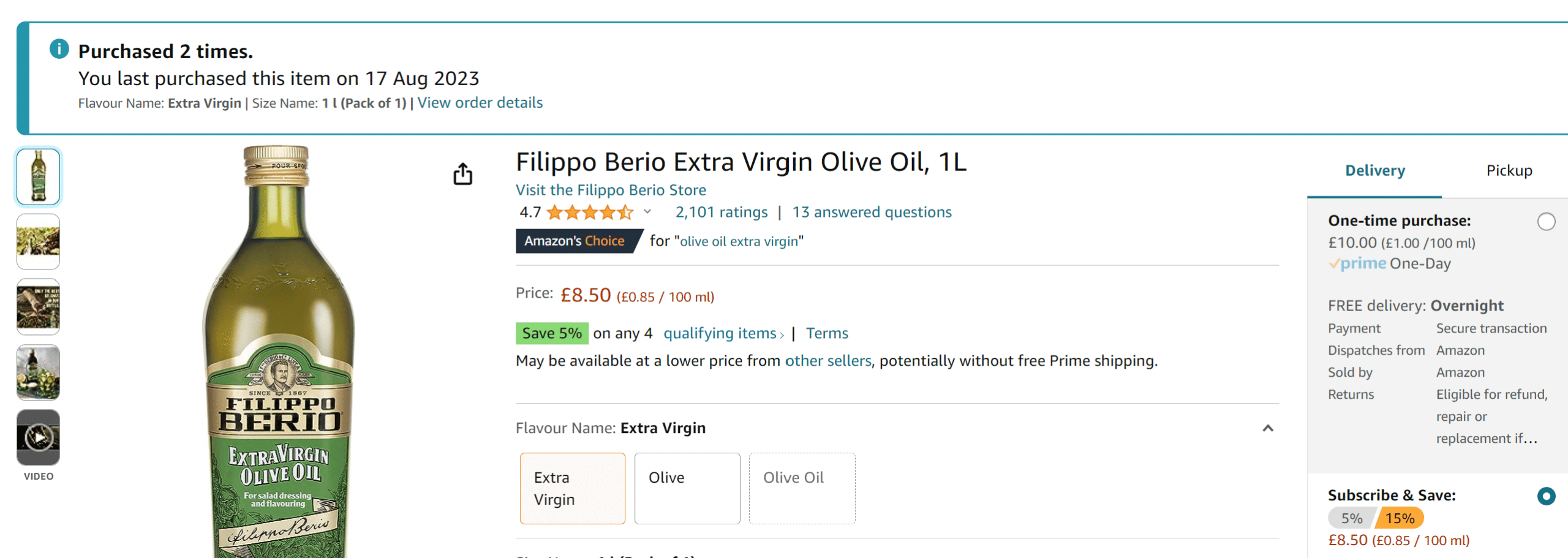Select the first bottle thumbnail image

tap(39, 177)
